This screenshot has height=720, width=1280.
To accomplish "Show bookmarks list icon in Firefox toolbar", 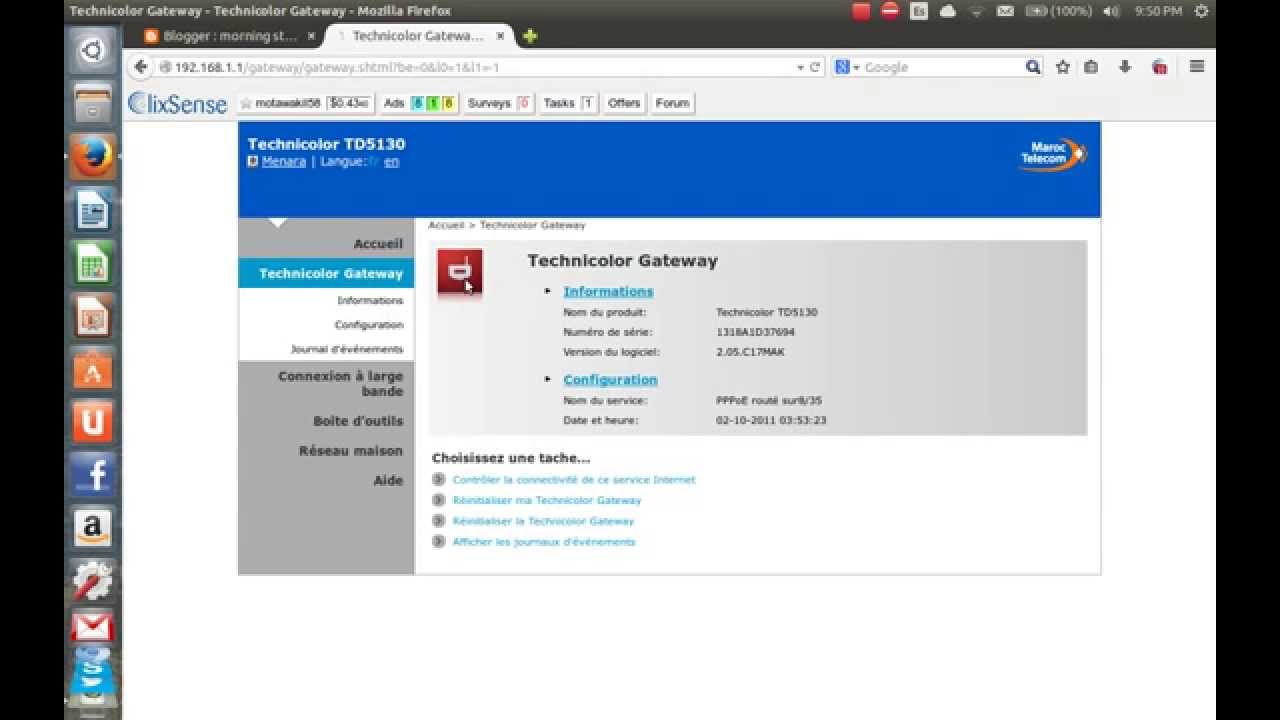I will tap(1091, 67).
